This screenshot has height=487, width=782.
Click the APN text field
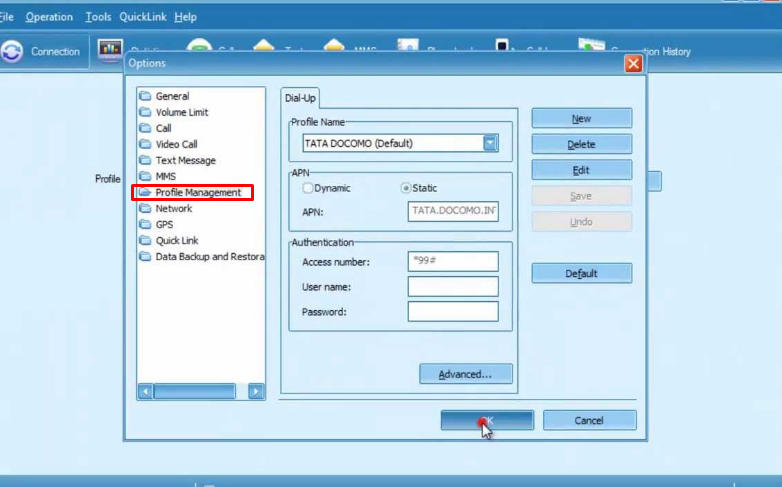pos(453,212)
